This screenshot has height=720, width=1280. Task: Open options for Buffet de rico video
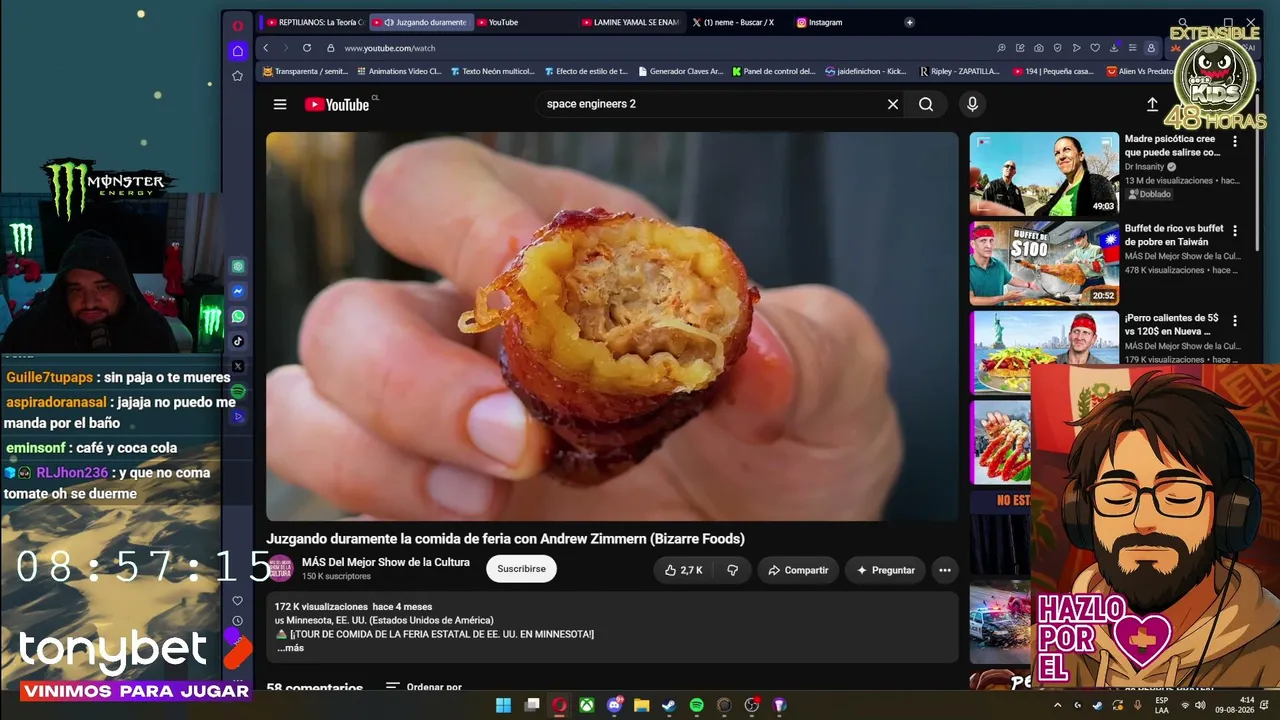pos(1235,230)
